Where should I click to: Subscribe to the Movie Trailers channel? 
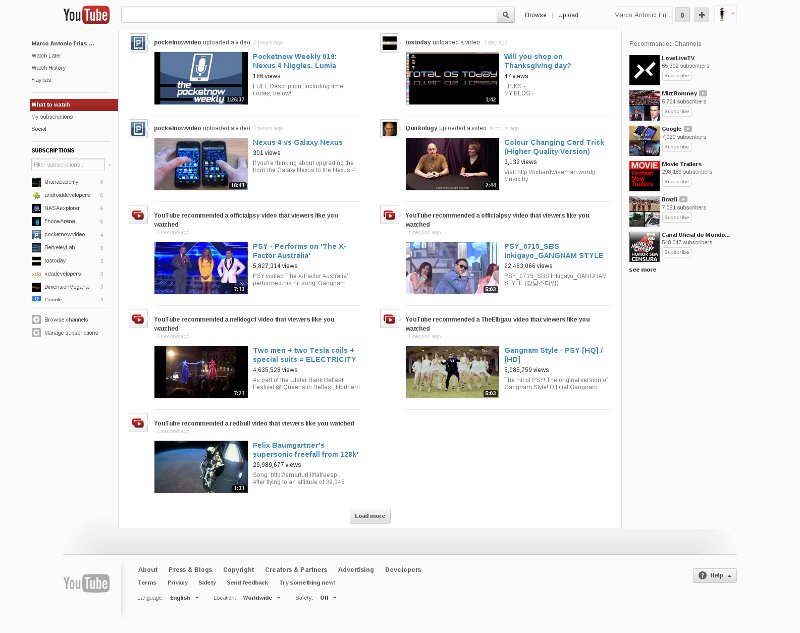coord(677,182)
